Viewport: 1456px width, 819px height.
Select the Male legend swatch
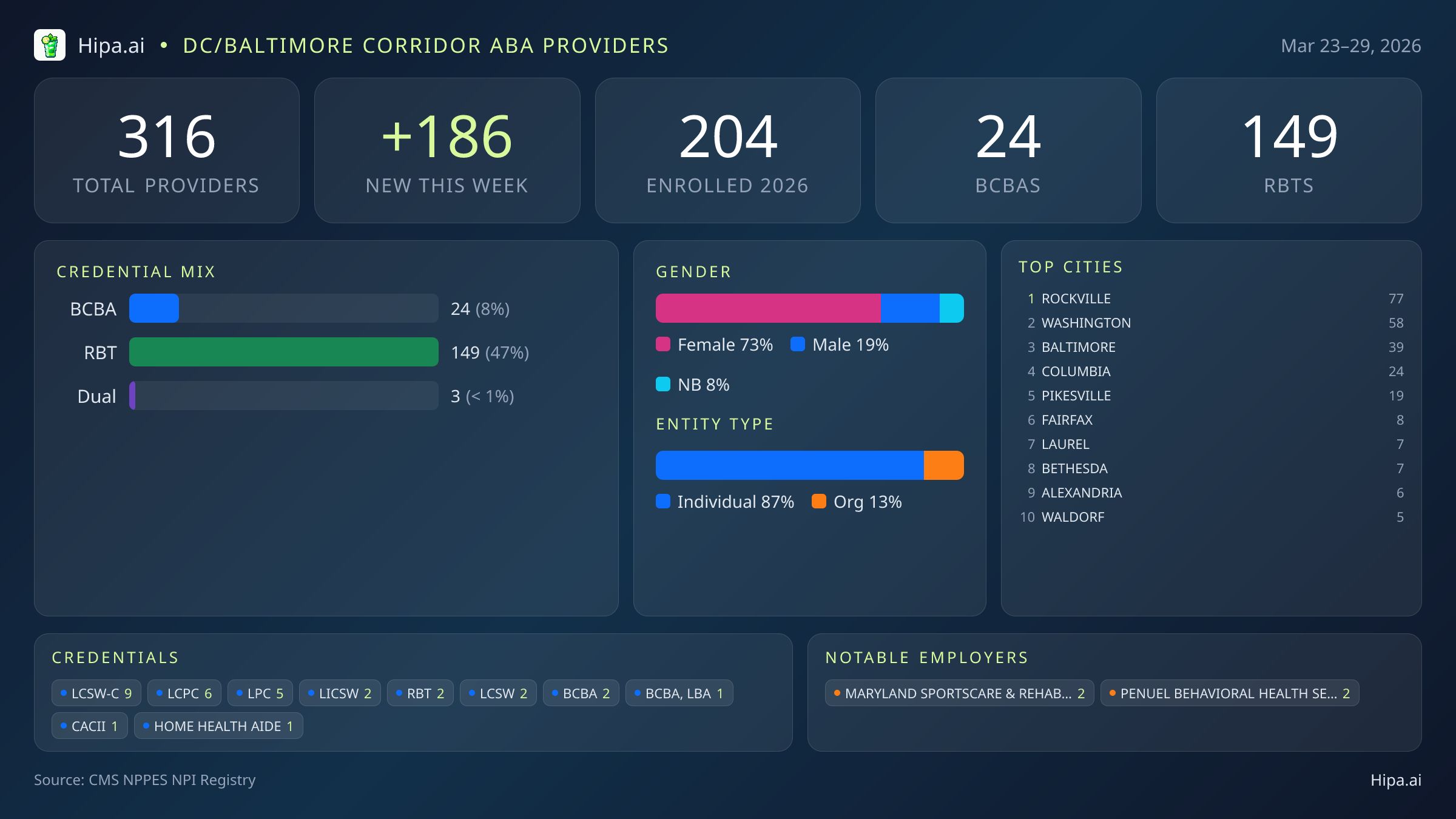[799, 345]
